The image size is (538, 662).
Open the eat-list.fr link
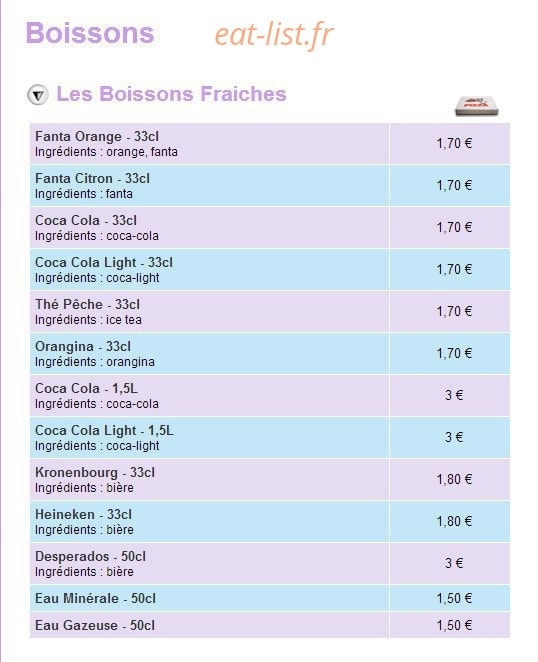tap(274, 34)
